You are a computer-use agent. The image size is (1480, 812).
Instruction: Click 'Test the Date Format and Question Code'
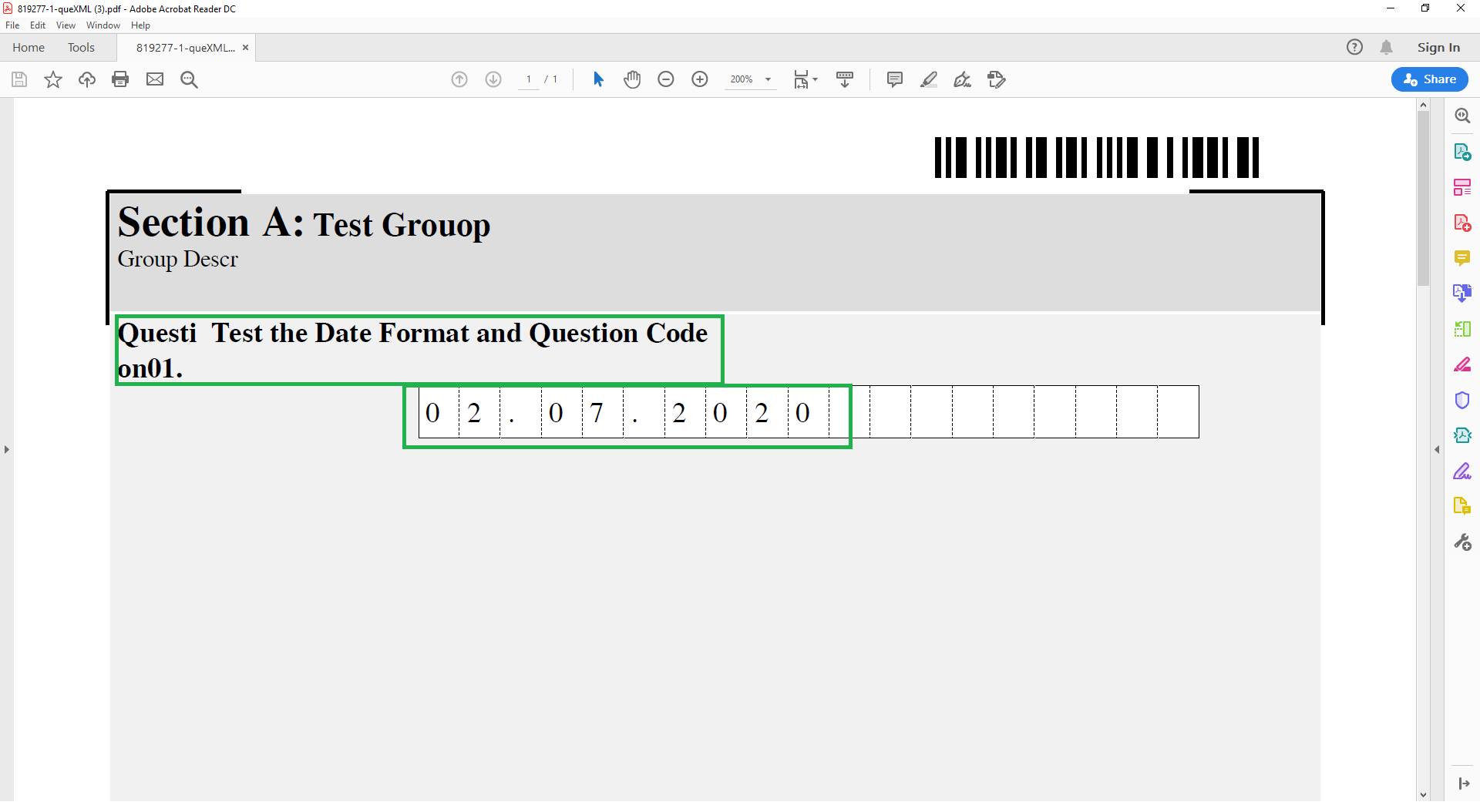(x=459, y=333)
